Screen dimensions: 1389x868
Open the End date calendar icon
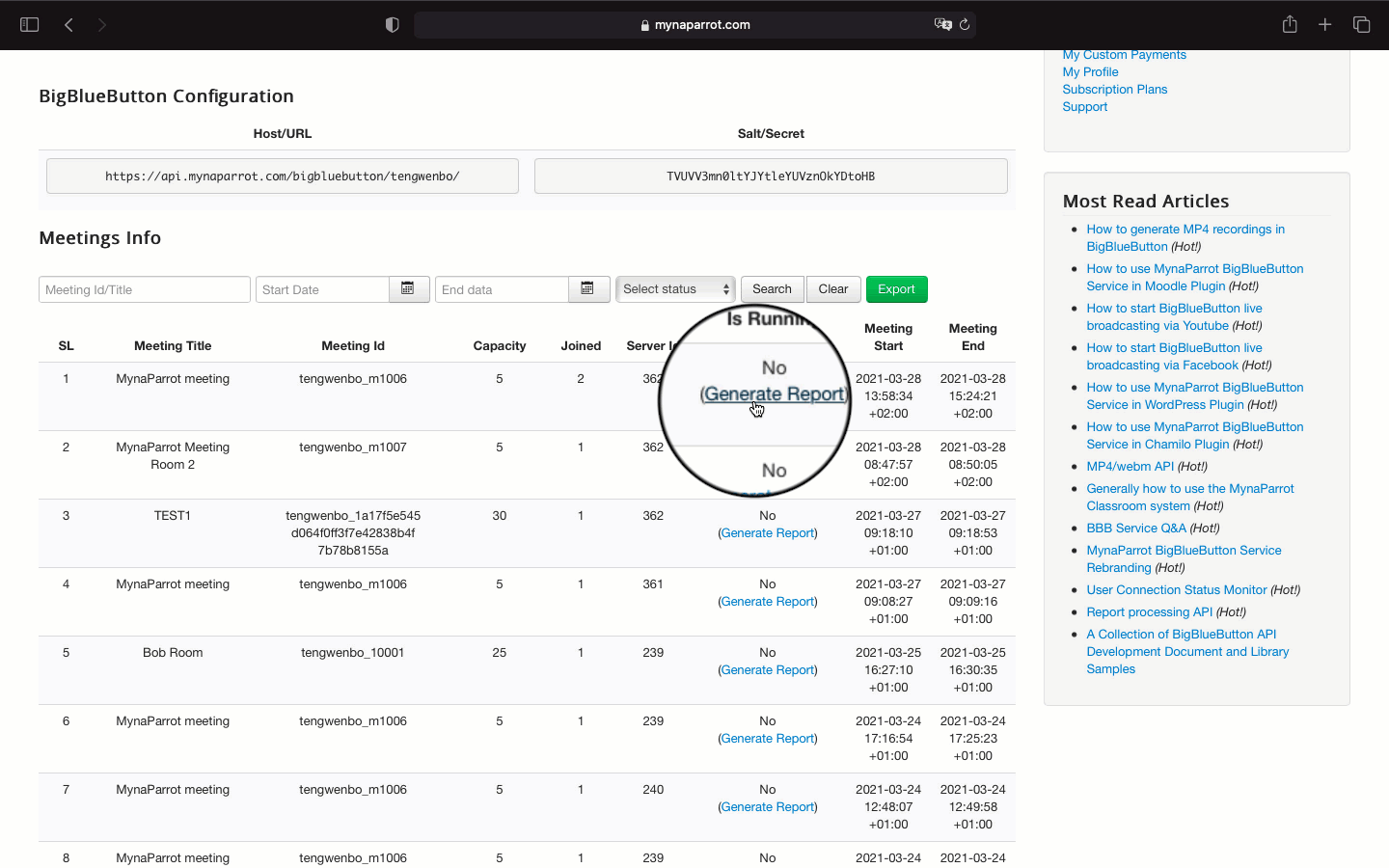click(x=588, y=289)
